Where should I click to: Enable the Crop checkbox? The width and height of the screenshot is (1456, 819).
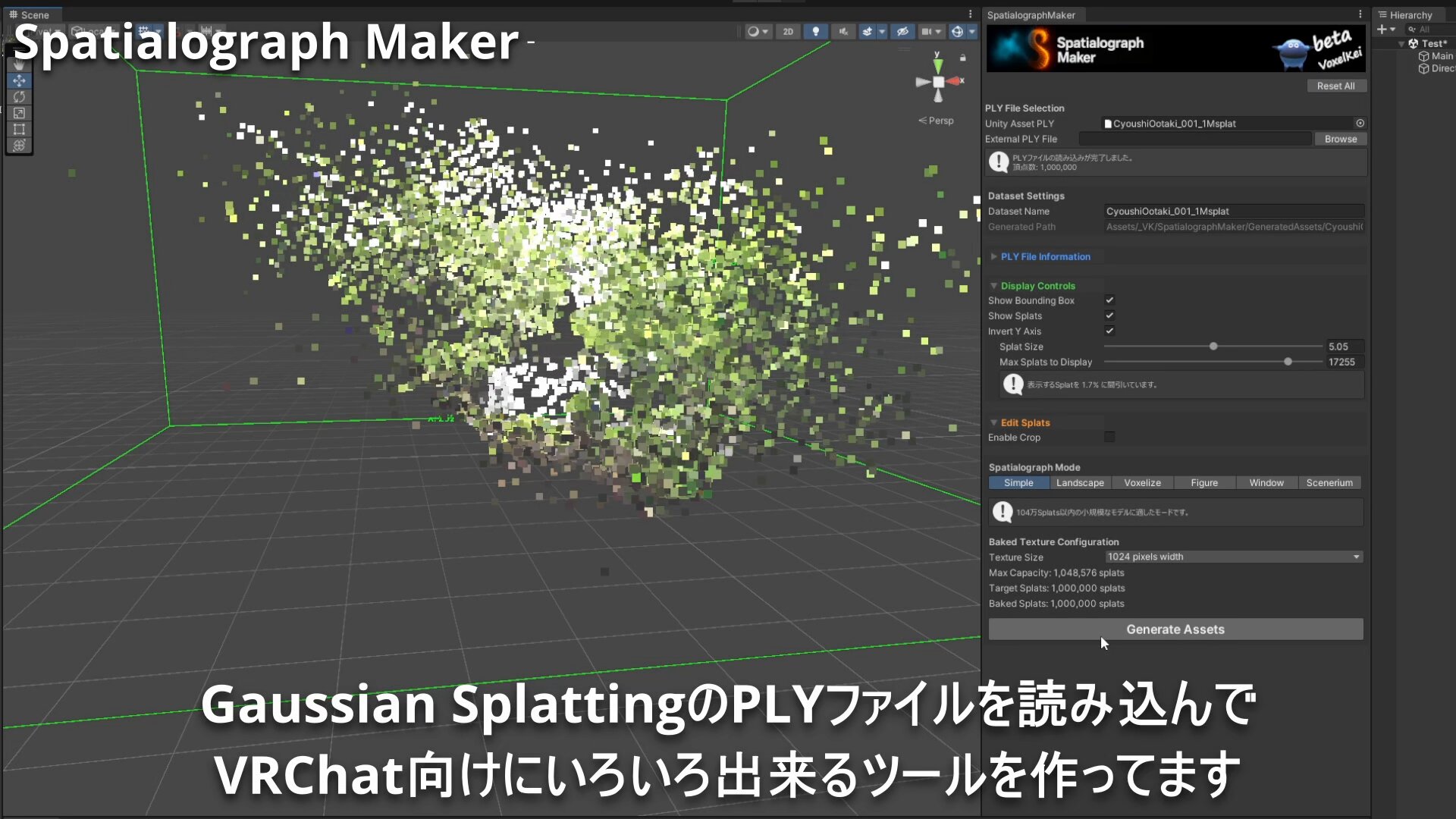pos(1109,438)
